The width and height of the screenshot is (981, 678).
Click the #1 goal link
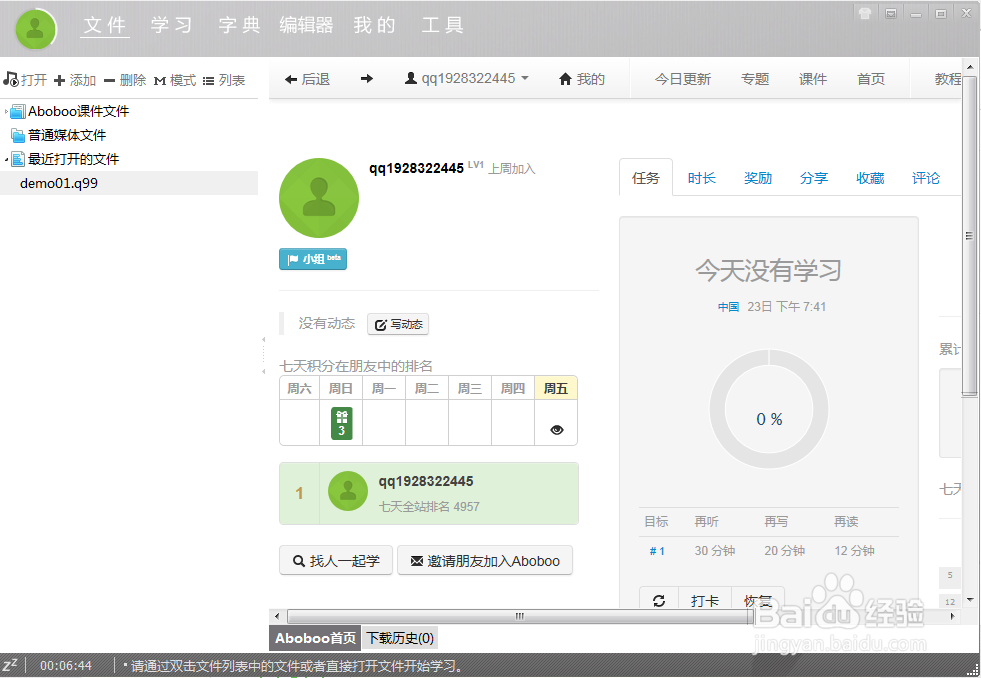pyautogui.click(x=657, y=551)
